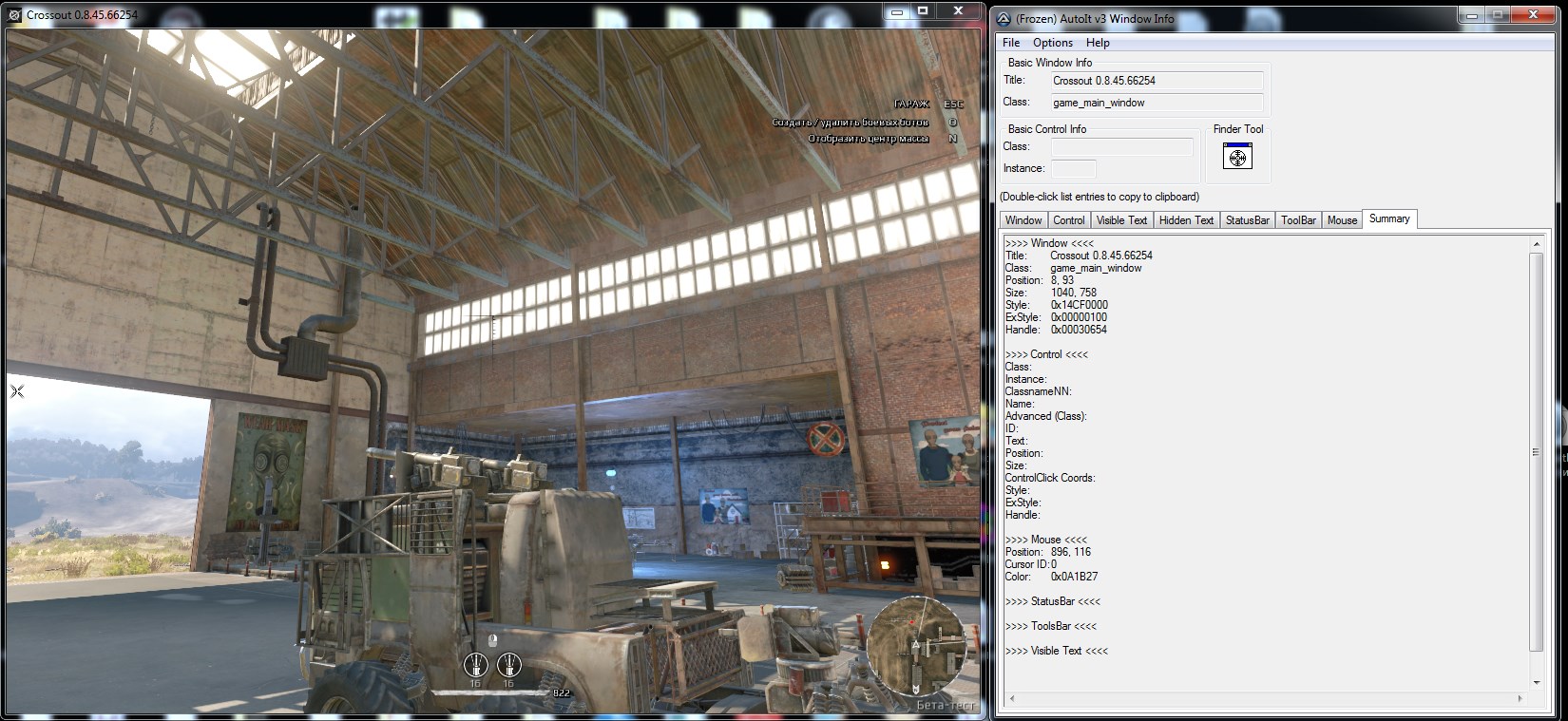This screenshot has height=721, width=1568.
Task: Open the Help menu
Action: (1098, 43)
